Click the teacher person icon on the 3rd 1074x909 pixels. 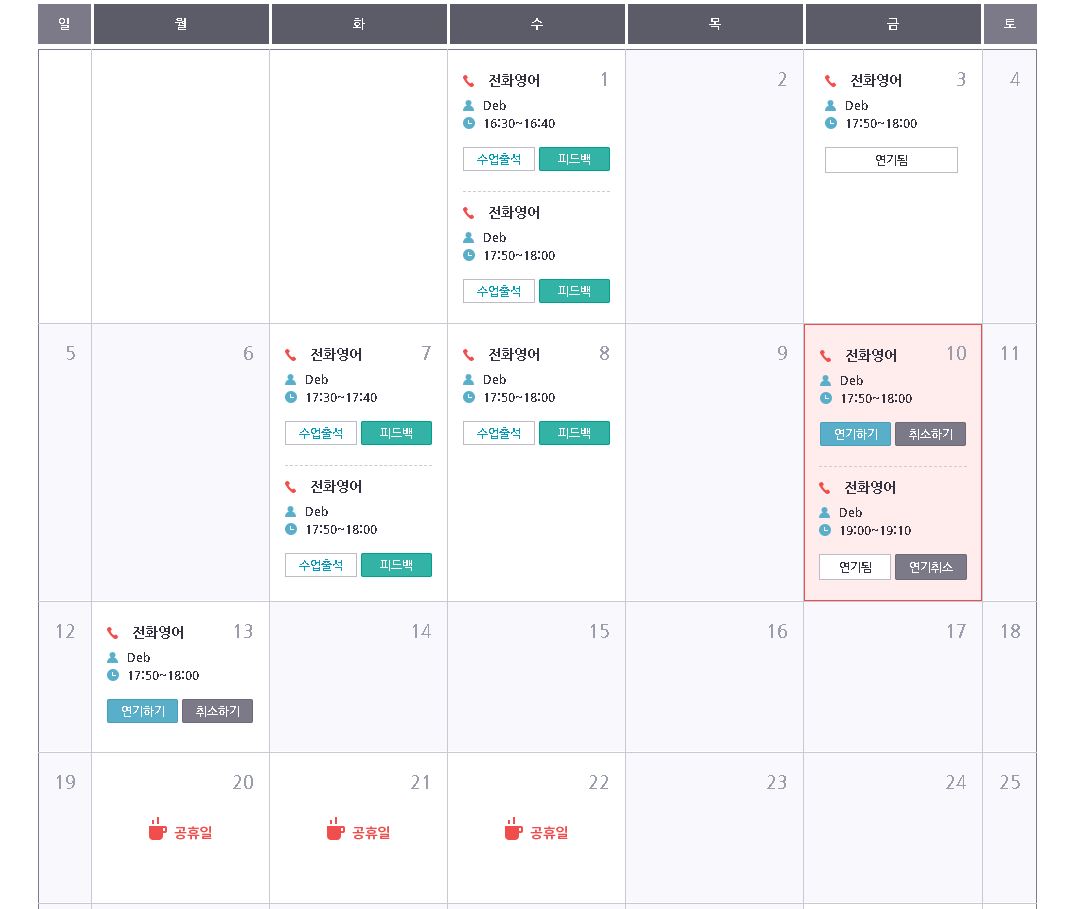click(830, 105)
